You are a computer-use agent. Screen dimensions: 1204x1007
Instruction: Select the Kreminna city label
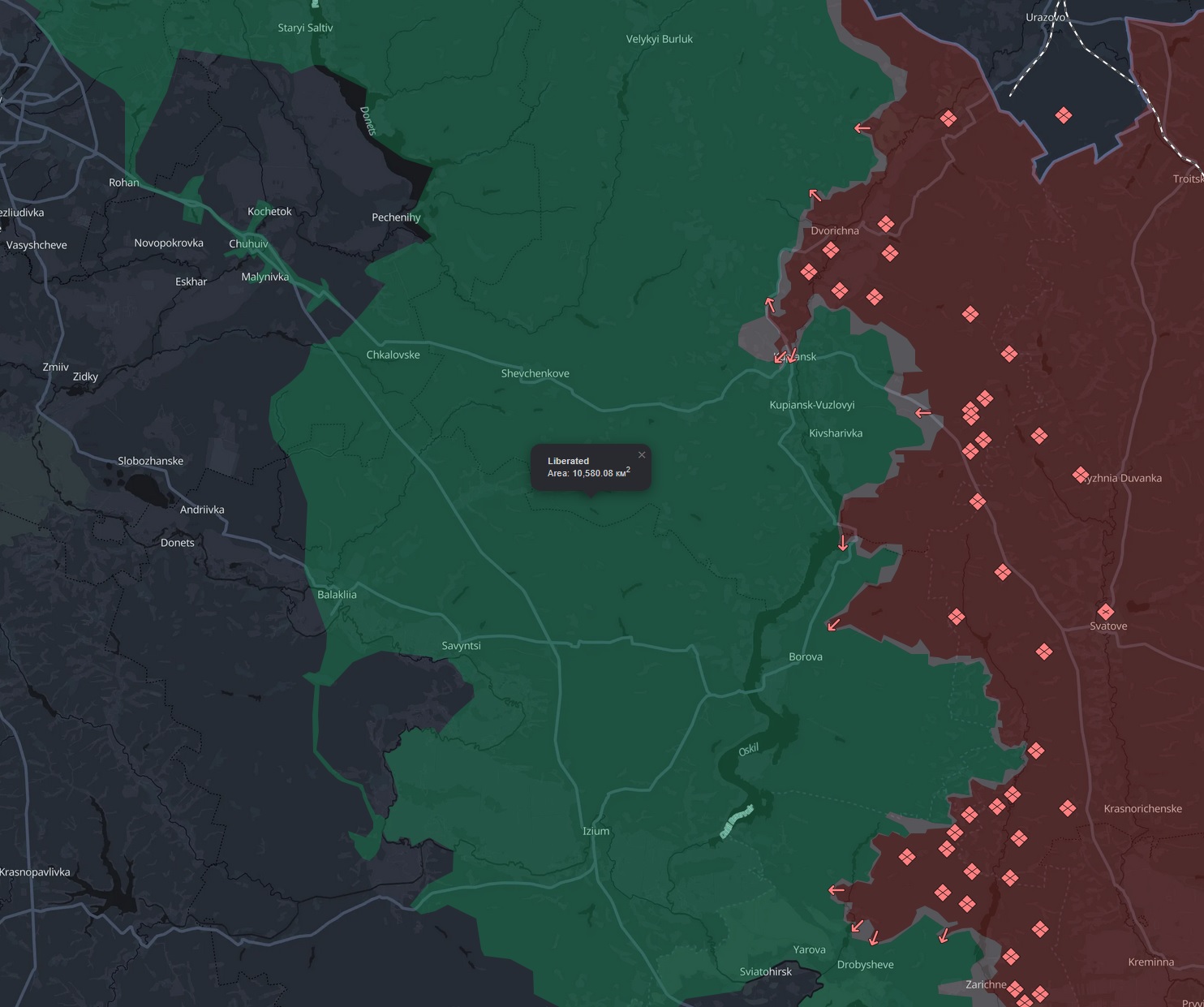pos(1150,962)
